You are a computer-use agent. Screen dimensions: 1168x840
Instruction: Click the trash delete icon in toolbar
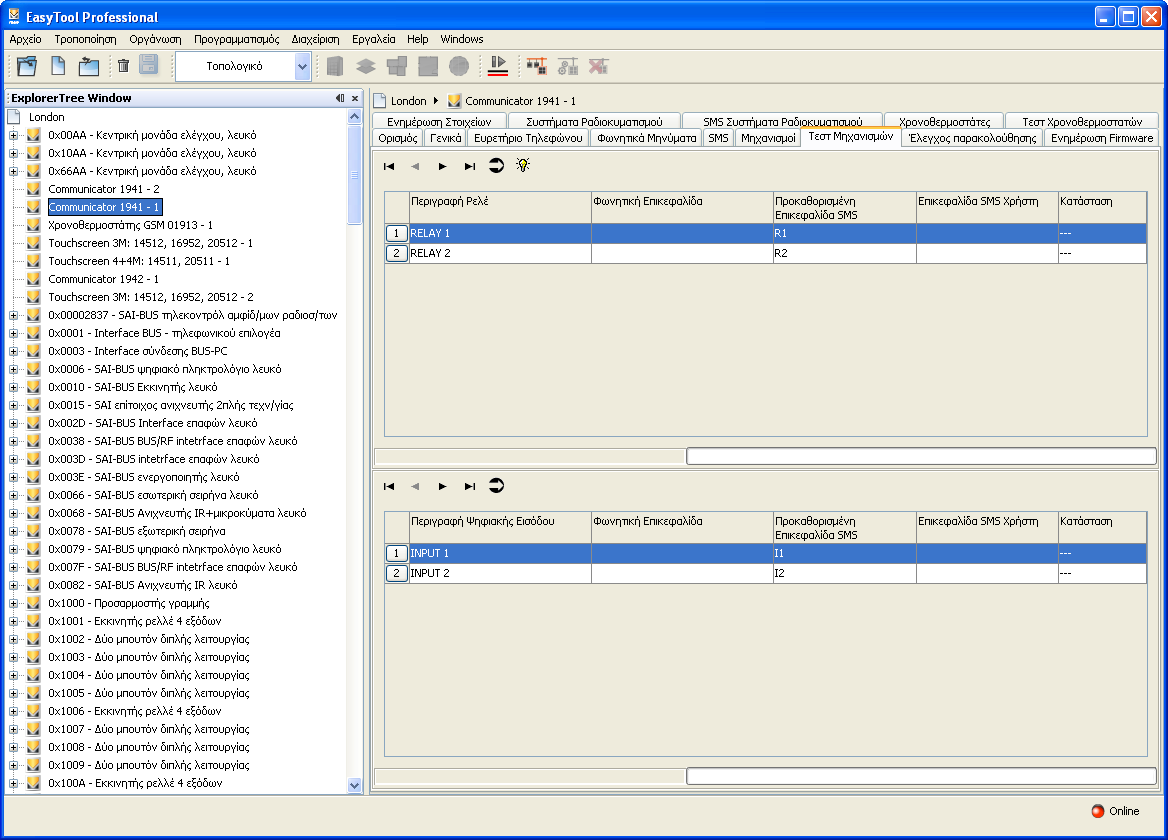pos(124,66)
